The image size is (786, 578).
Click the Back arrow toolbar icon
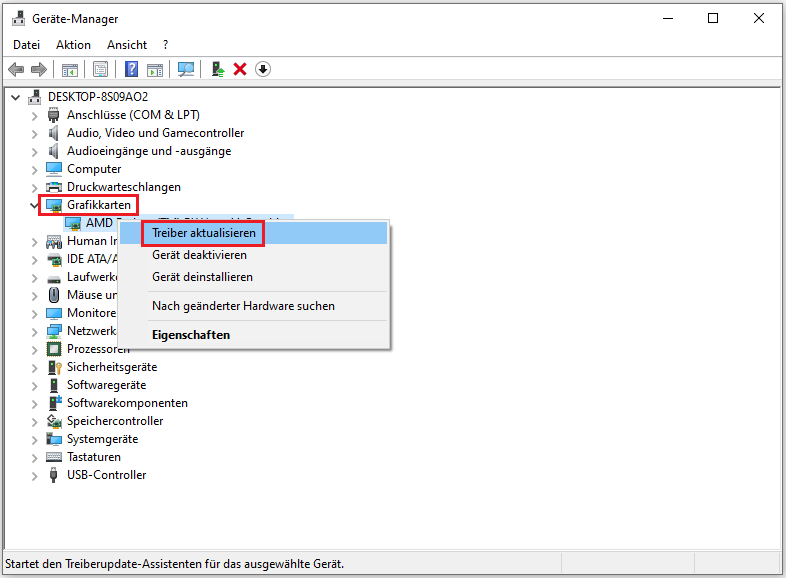coord(16,69)
